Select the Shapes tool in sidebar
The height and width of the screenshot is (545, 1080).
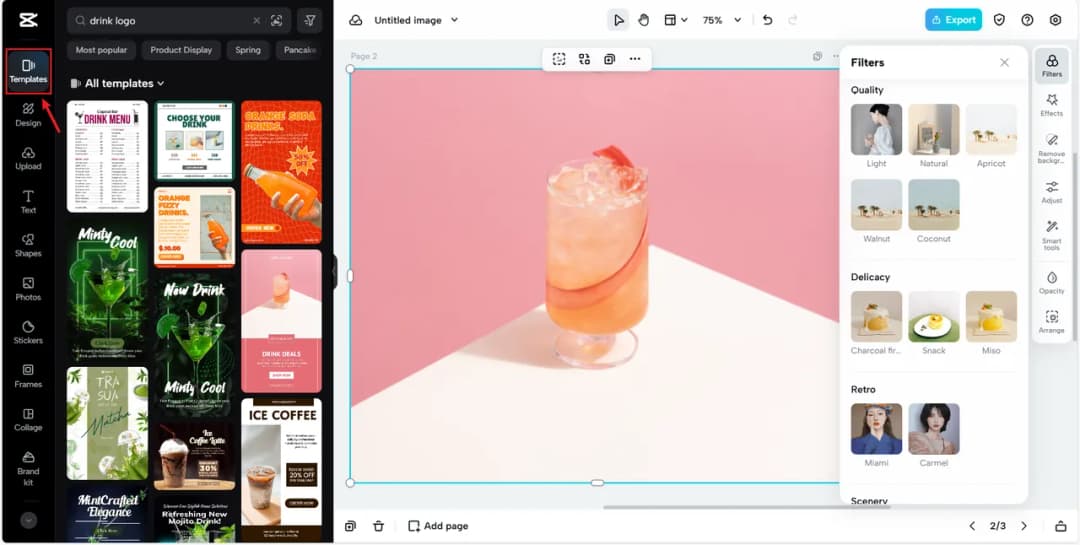[x=28, y=245]
